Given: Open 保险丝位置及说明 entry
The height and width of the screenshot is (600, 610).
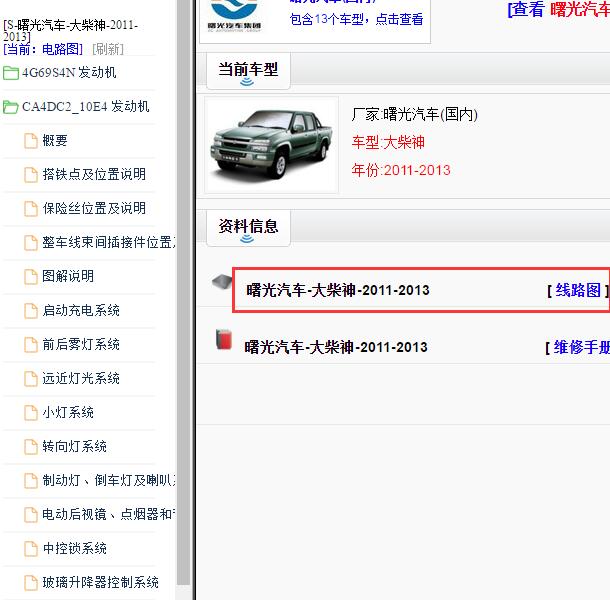Looking at the screenshot, I should [x=94, y=208].
